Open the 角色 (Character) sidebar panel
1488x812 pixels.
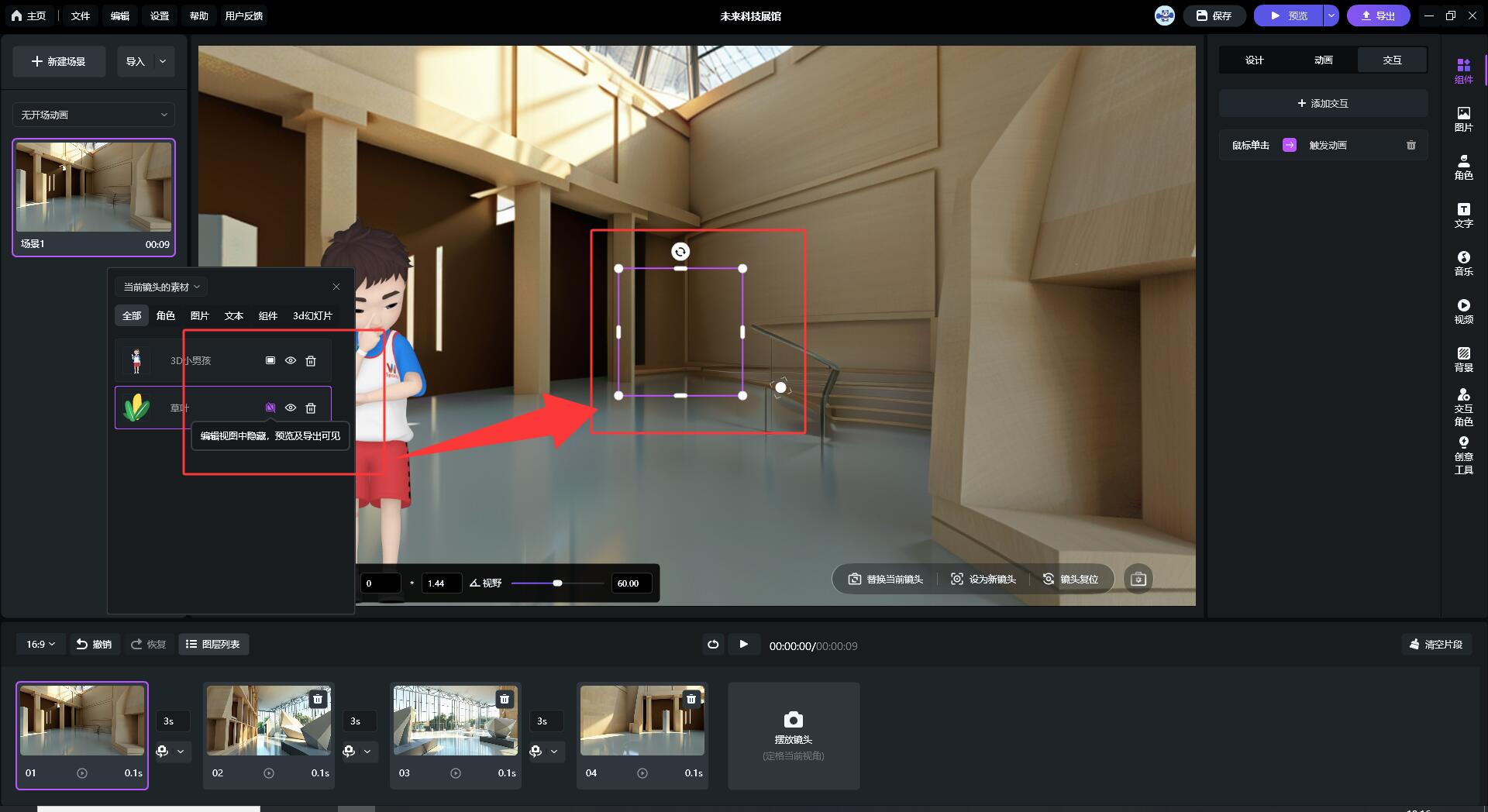click(x=1463, y=167)
